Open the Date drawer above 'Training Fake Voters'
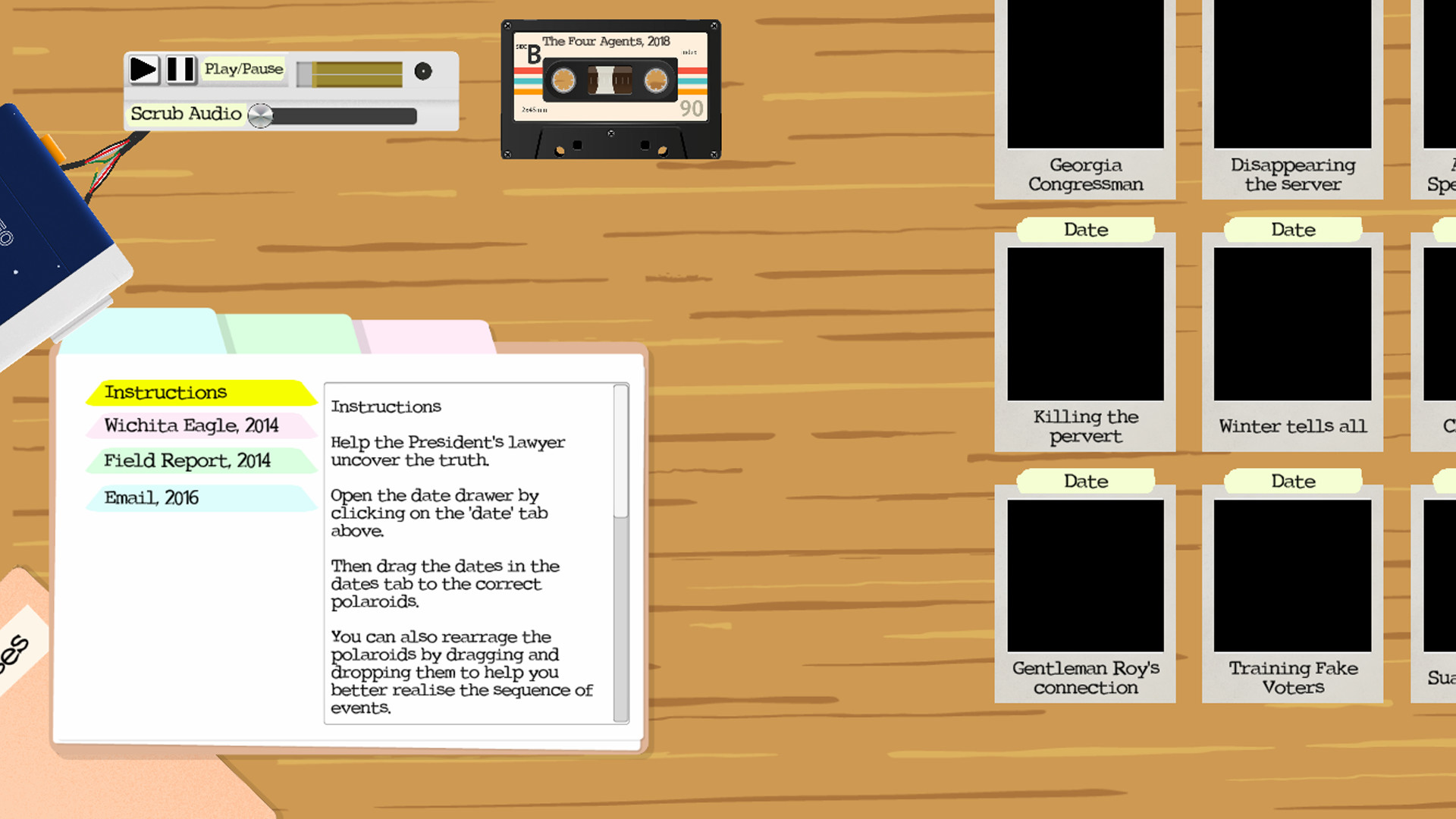This screenshot has width=1456, height=819. (1293, 481)
